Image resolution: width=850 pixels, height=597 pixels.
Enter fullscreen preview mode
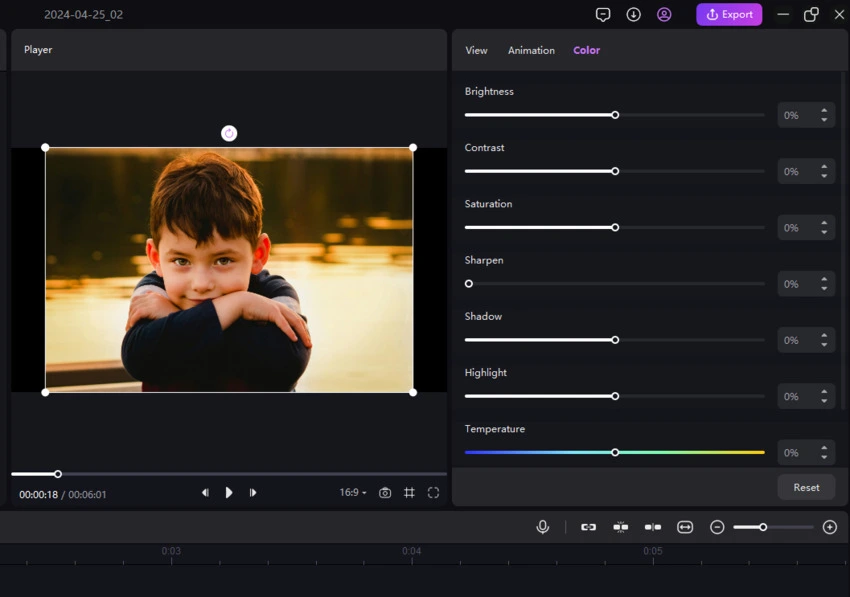point(433,493)
